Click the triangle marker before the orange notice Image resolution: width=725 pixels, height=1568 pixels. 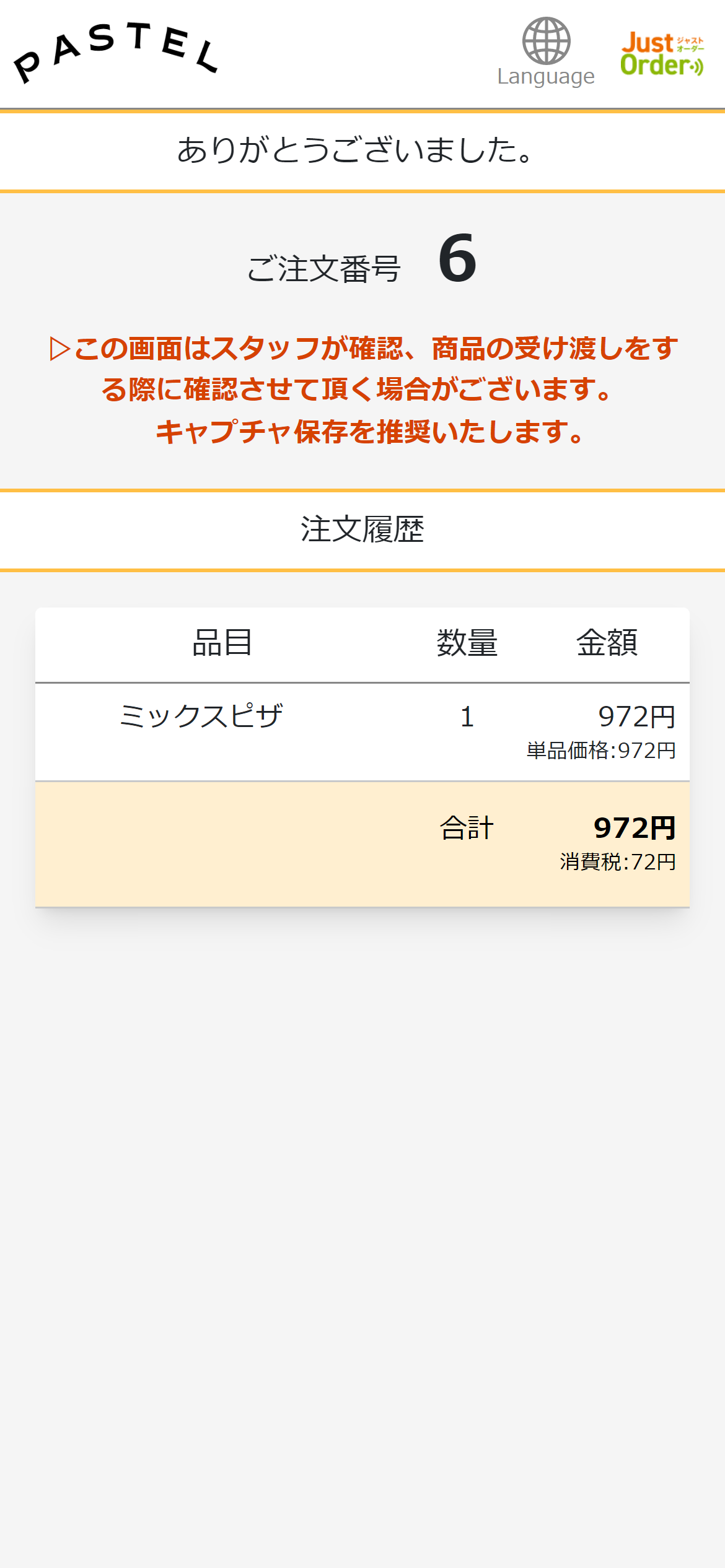pos(59,349)
